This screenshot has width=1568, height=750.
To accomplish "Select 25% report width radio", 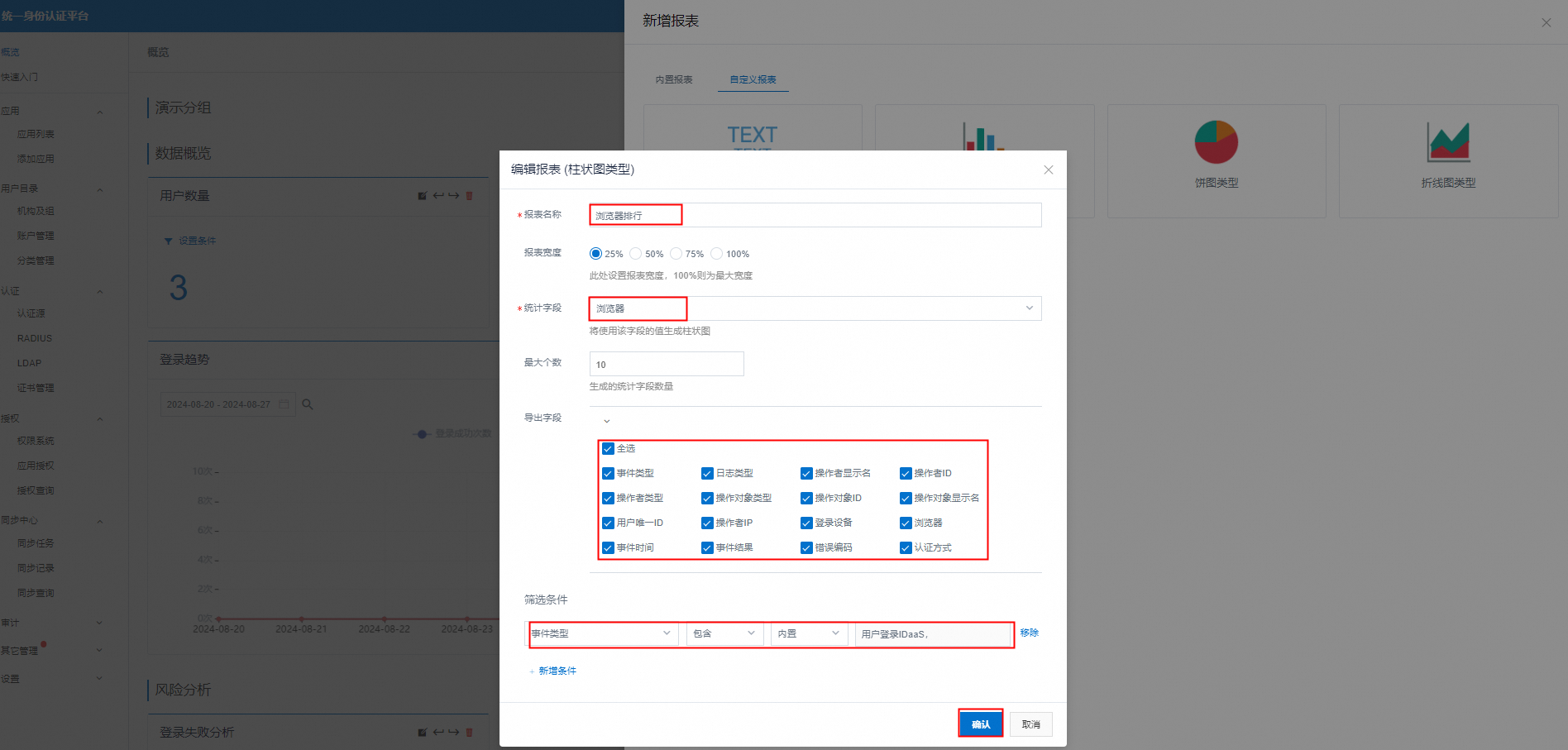I will click(595, 254).
